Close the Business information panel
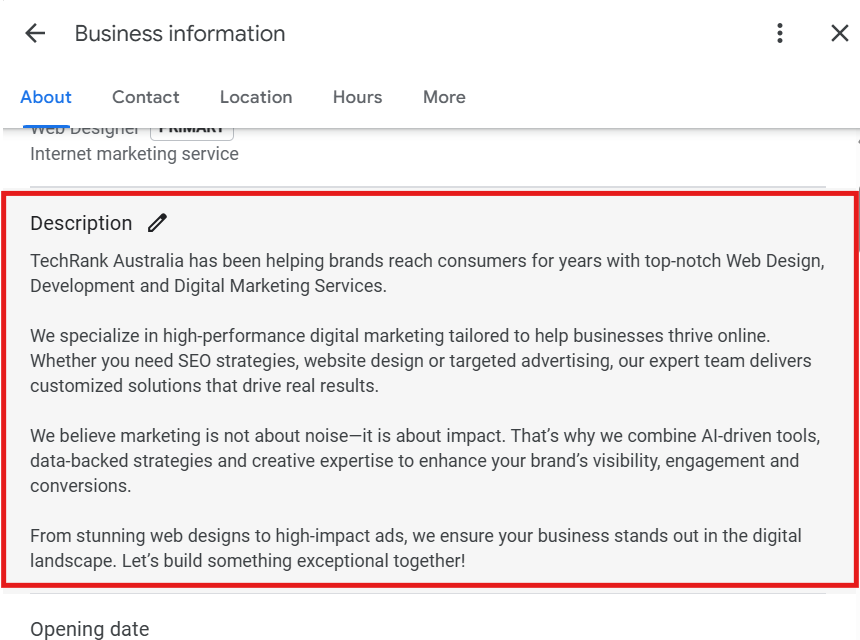Screen dimensions: 860x640 840,33
